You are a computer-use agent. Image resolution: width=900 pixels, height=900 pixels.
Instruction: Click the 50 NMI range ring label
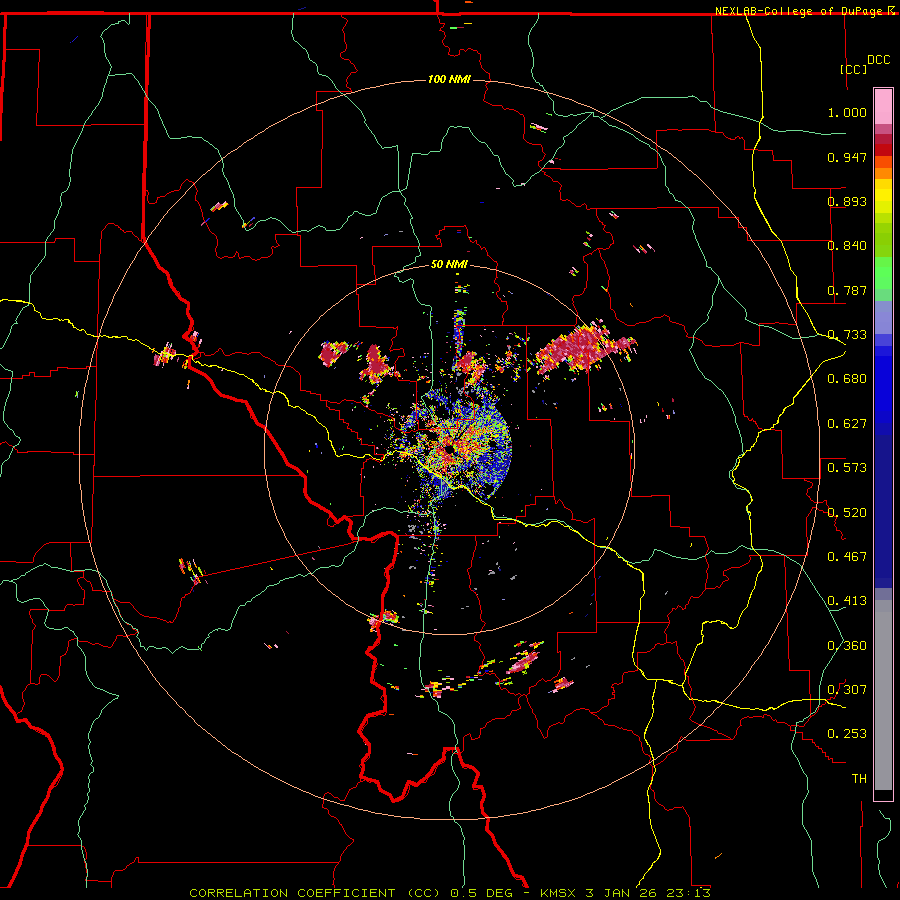tap(449, 264)
